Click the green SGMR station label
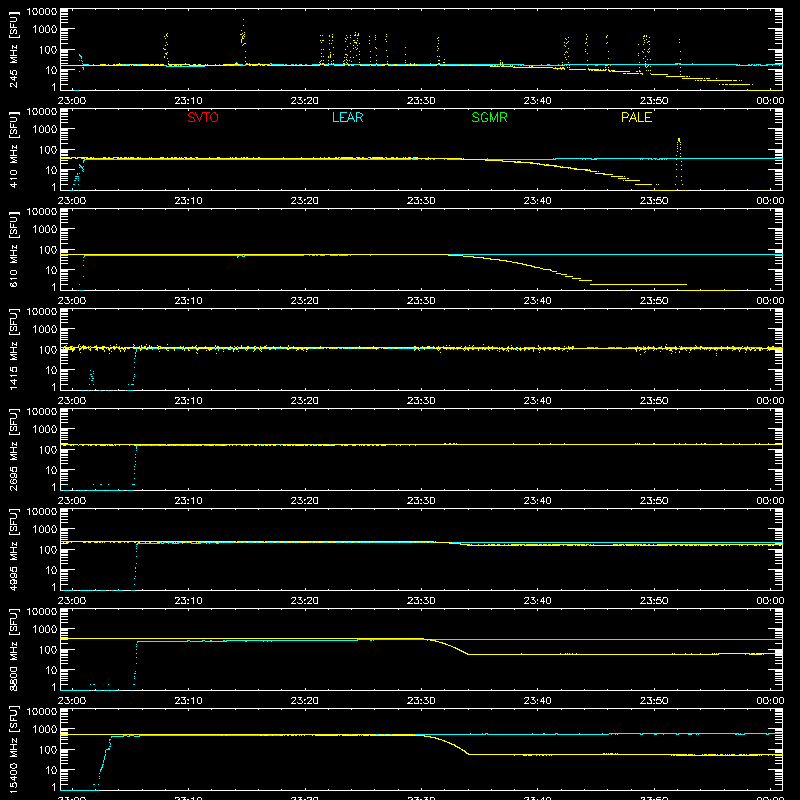The height and width of the screenshot is (800, 800). (x=489, y=117)
